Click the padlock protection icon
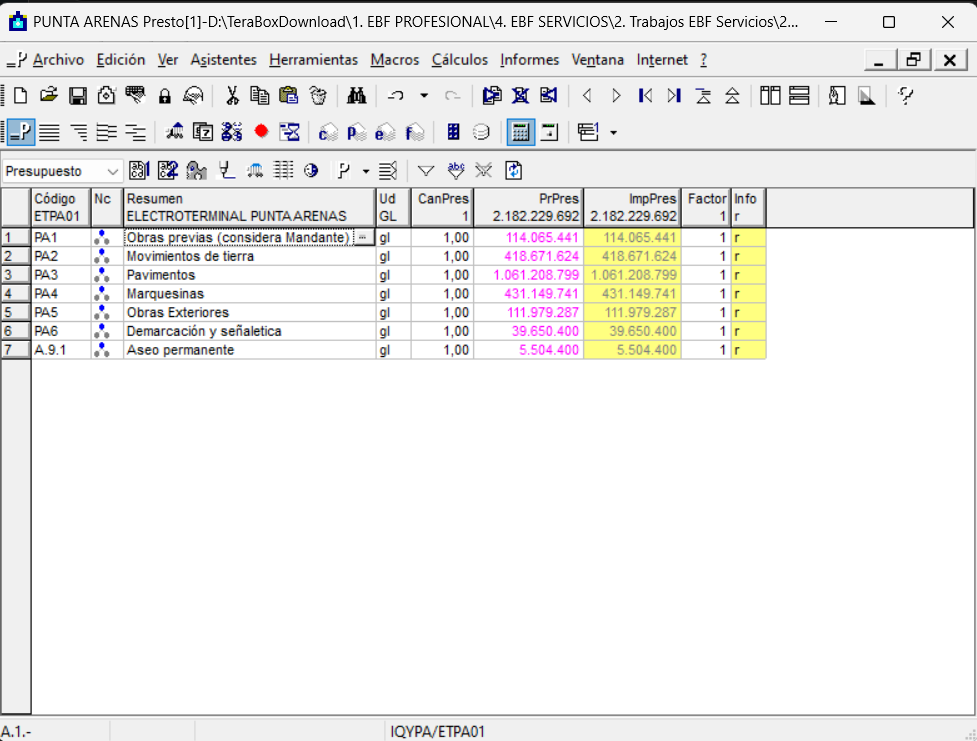977x741 pixels. click(x=164, y=96)
